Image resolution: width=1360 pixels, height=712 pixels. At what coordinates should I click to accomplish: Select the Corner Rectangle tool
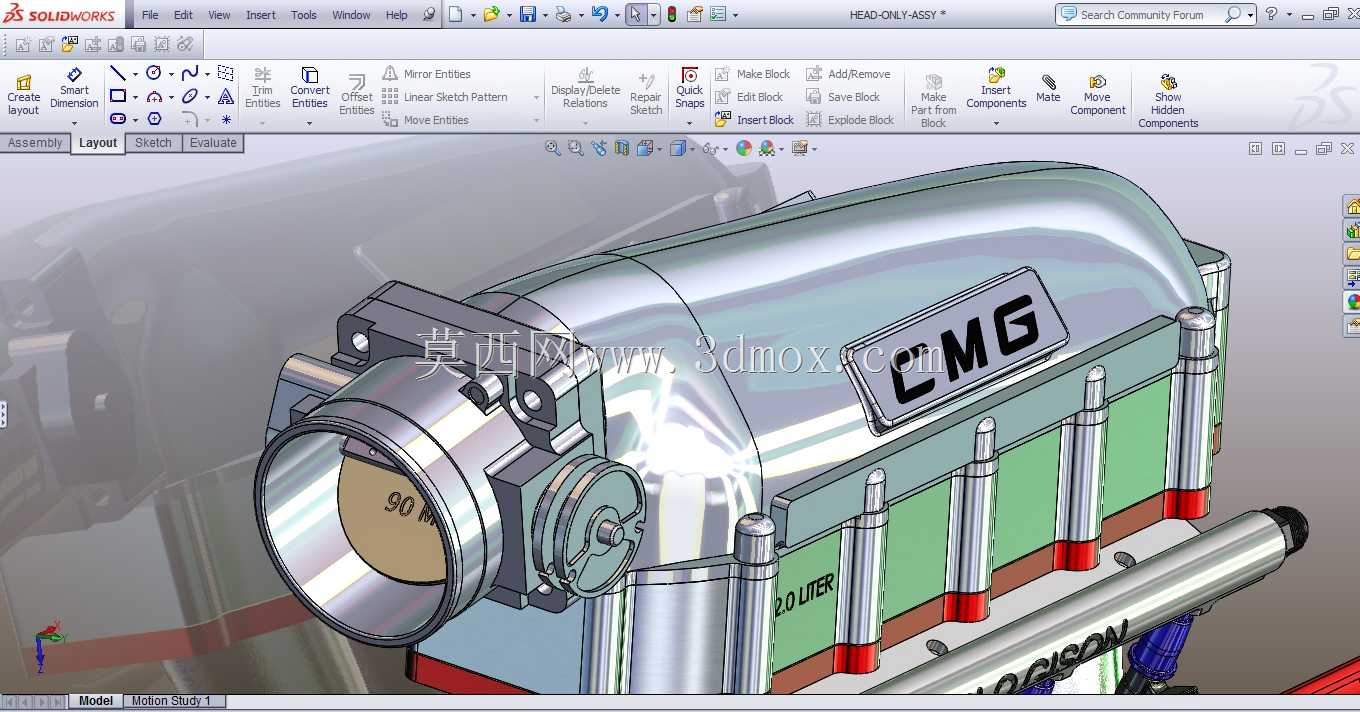(117, 96)
